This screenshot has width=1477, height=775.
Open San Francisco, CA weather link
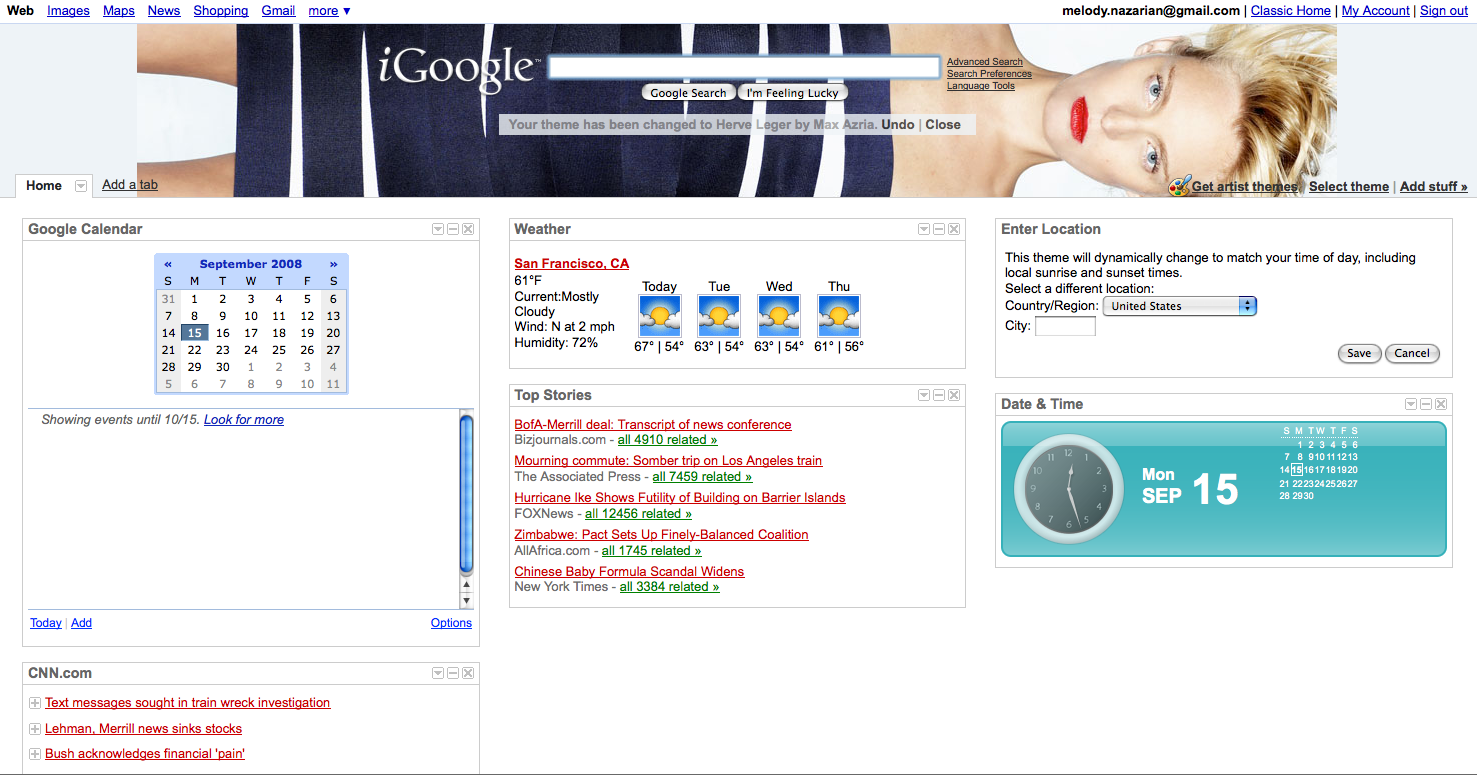click(x=572, y=264)
